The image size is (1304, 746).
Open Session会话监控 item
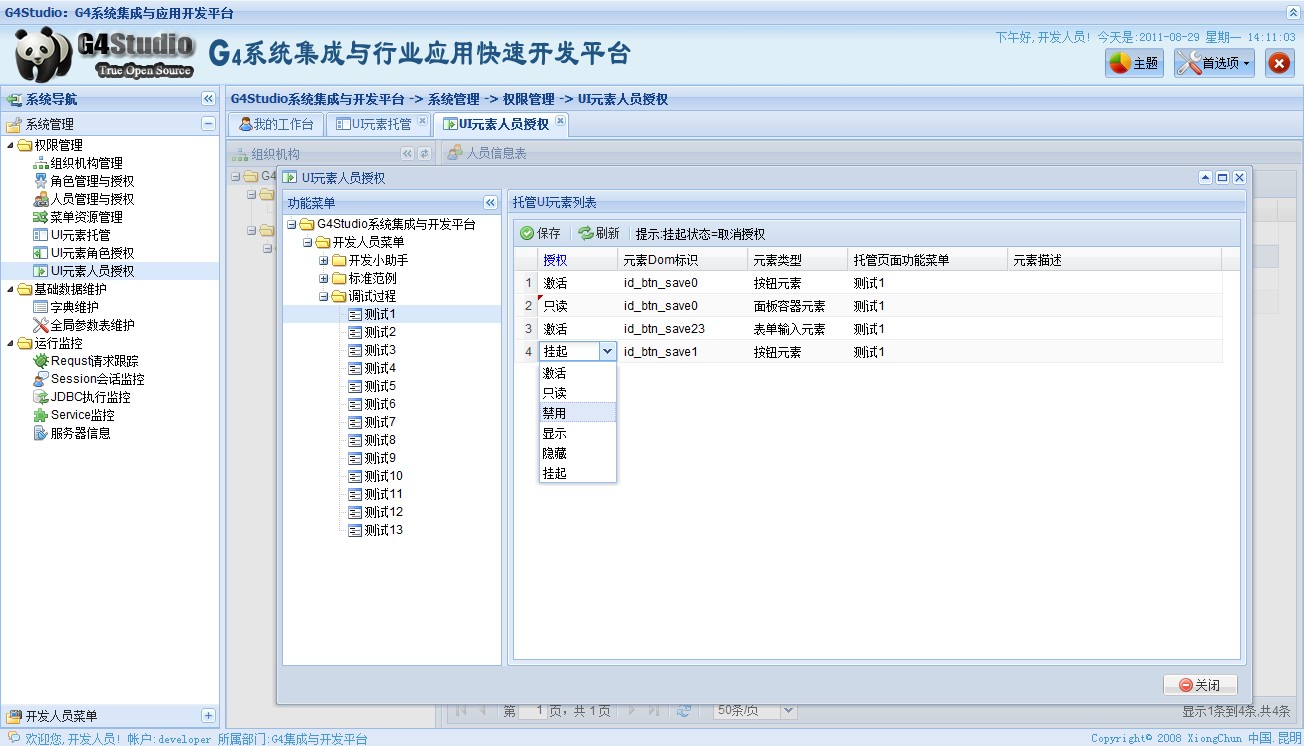[97, 380]
